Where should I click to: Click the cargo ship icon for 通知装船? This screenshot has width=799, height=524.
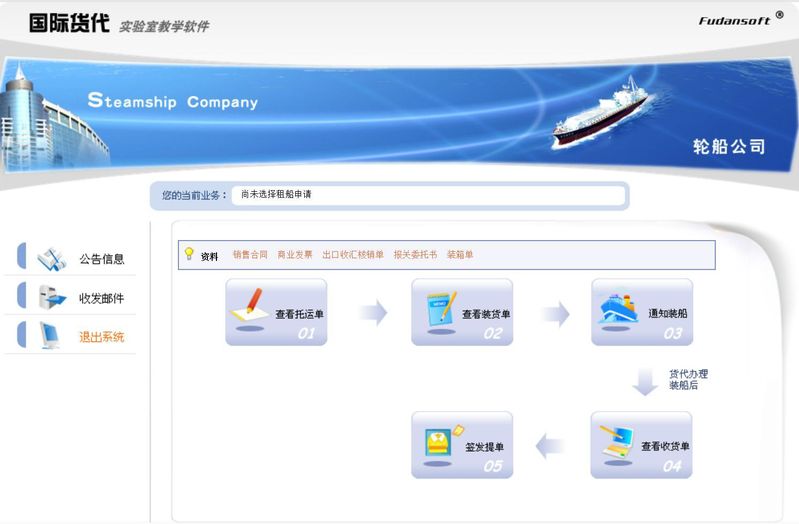(x=618, y=310)
